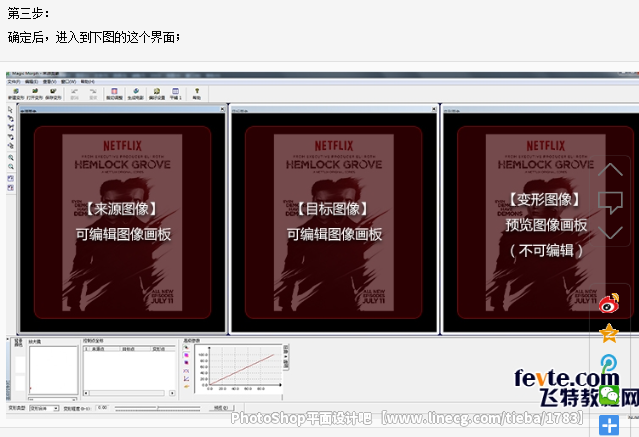Viewport: 639px width, 437px height.
Task: Click the preview button at bottom right of controls
Action: pyautogui.click(x=222, y=408)
